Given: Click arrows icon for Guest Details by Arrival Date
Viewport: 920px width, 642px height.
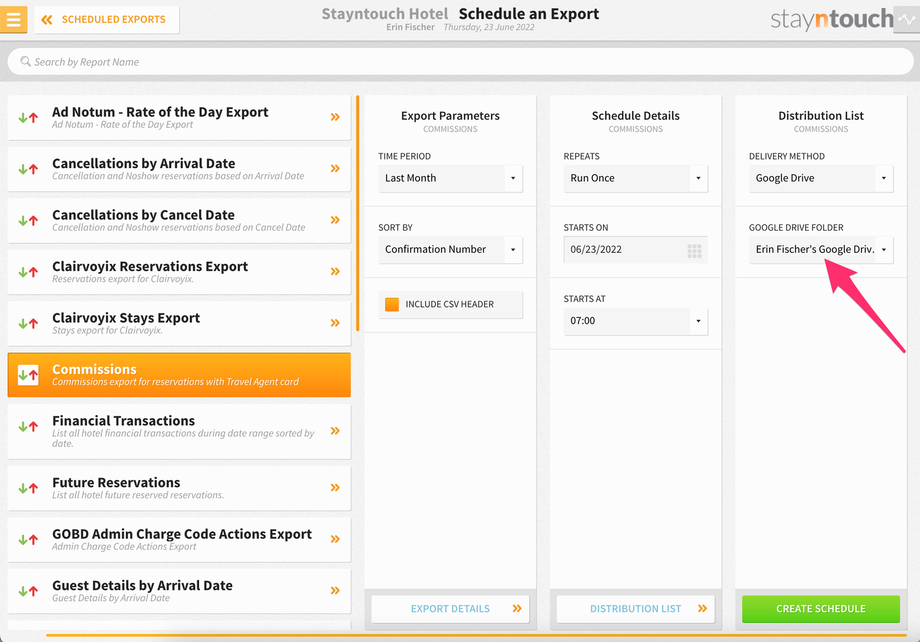Looking at the screenshot, I should (x=28, y=591).
